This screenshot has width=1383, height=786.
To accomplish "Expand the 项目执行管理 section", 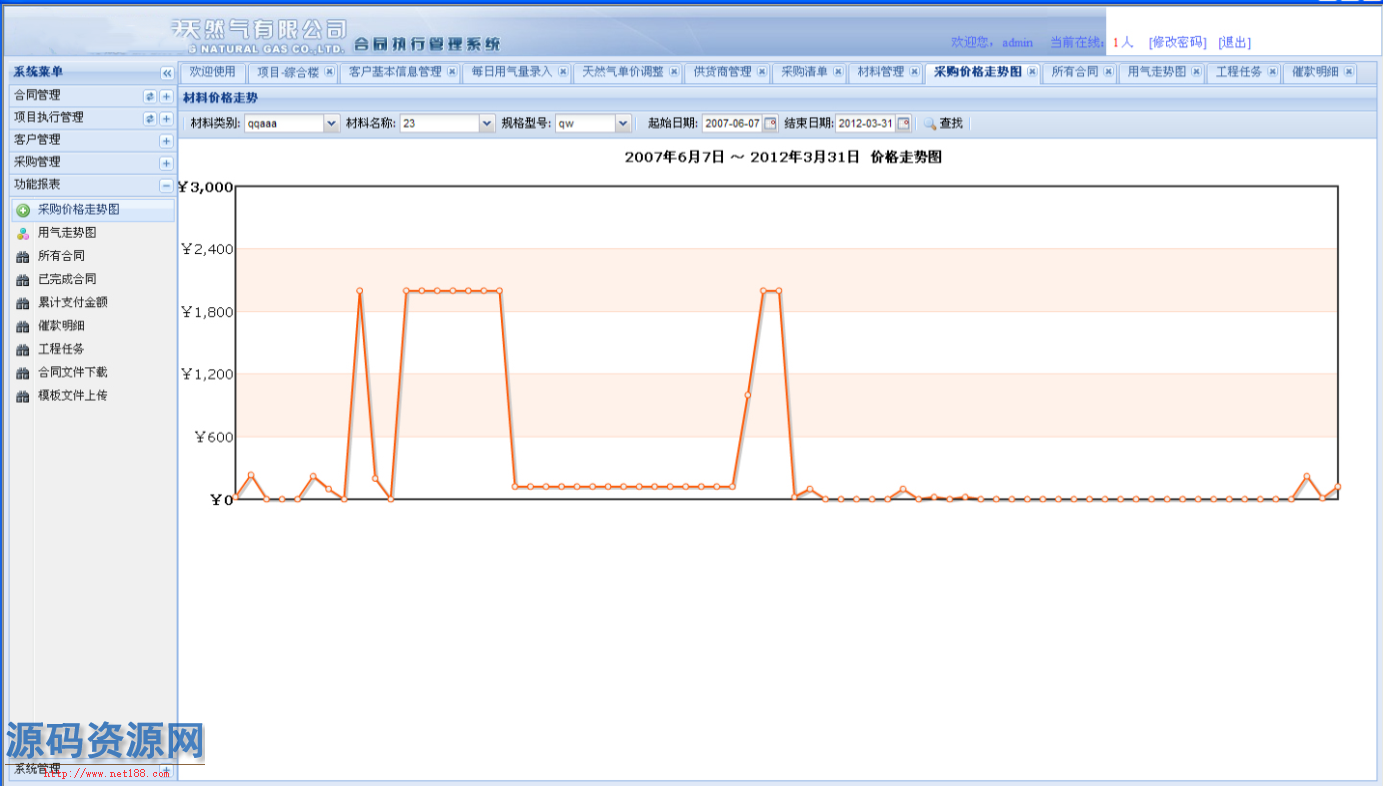I will 166,118.
